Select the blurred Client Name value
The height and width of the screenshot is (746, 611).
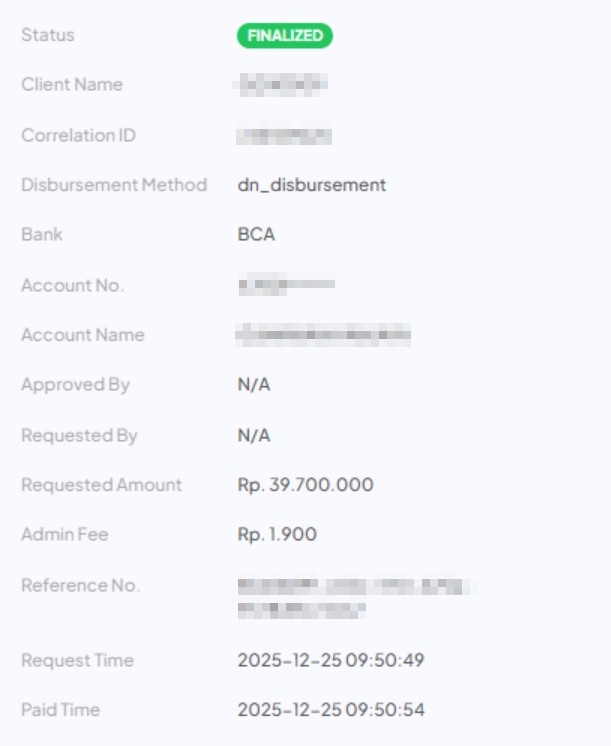(x=281, y=85)
